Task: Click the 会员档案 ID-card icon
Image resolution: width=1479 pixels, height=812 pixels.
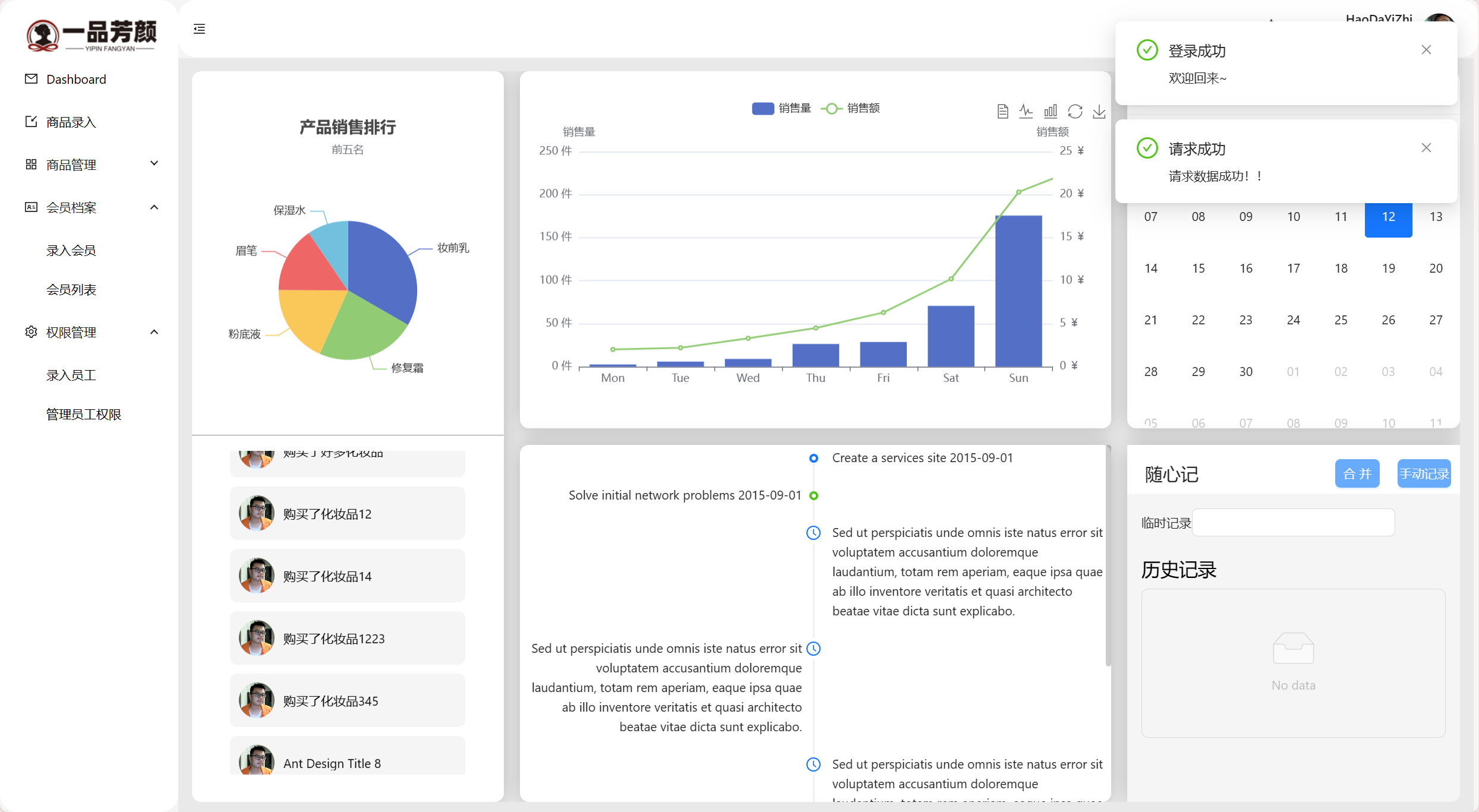Action: (31, 207)
